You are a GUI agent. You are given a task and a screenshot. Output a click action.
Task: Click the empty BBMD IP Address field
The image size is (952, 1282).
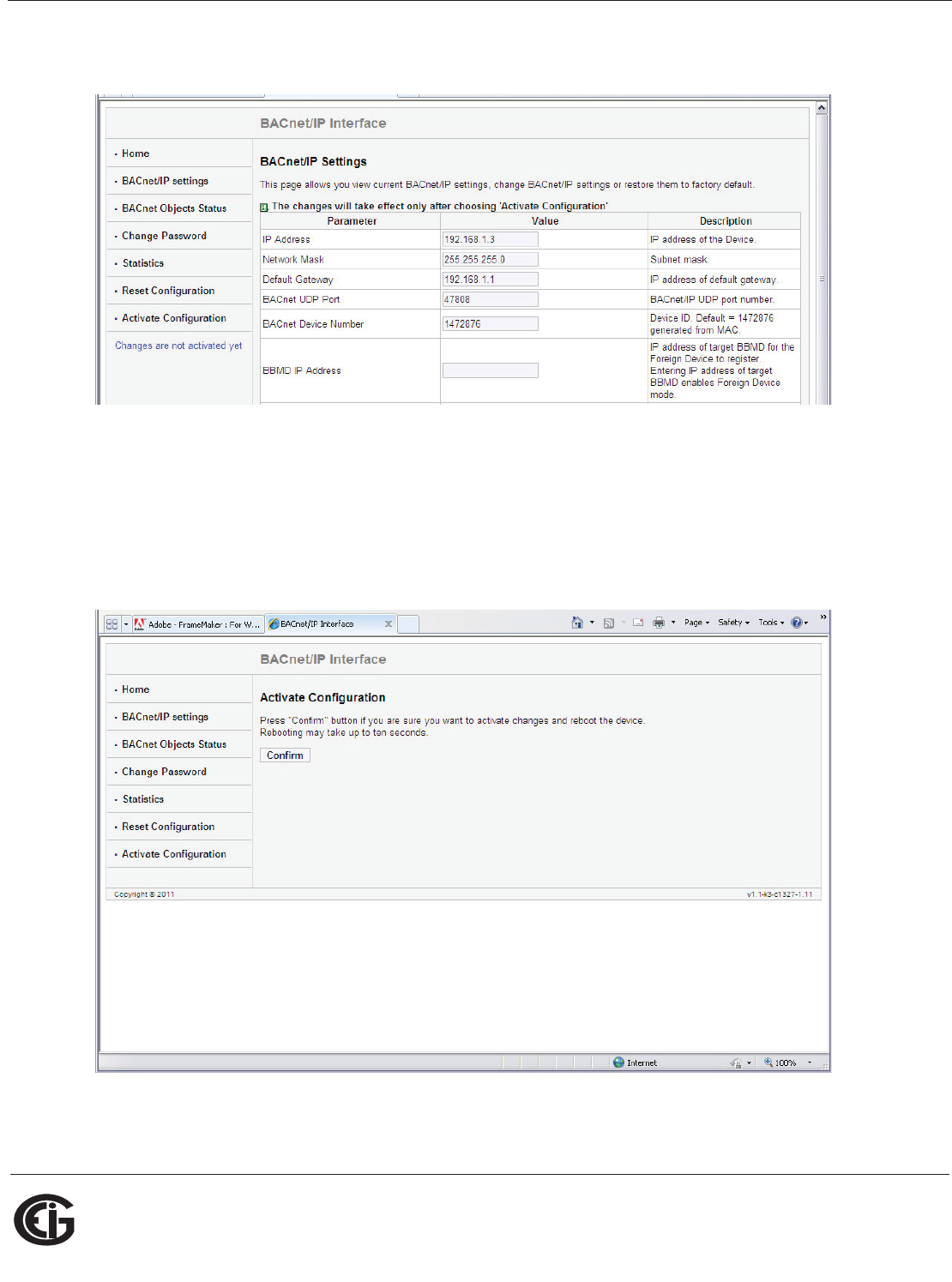click(x=491, y=370)
